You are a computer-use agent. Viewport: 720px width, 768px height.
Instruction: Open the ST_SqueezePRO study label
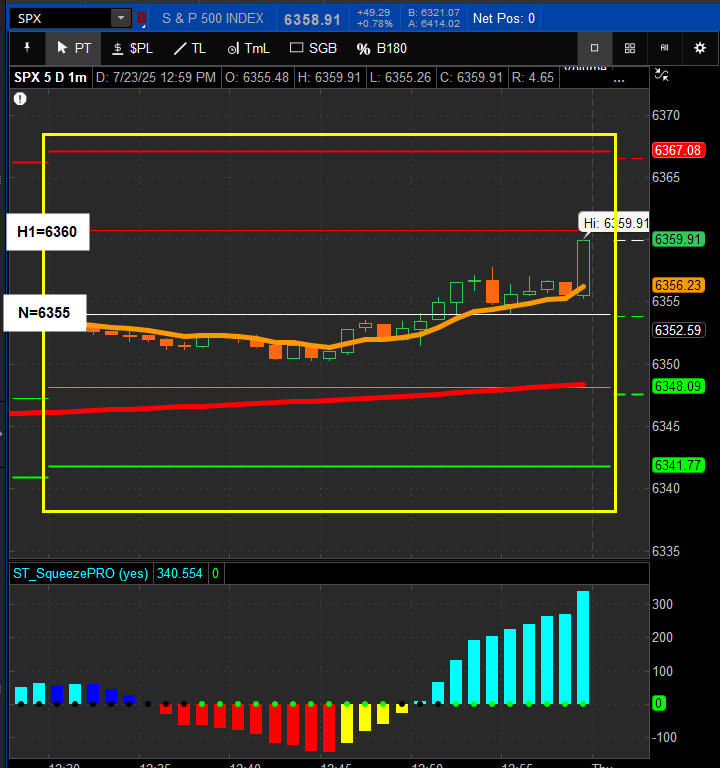[x=80, y=574]
